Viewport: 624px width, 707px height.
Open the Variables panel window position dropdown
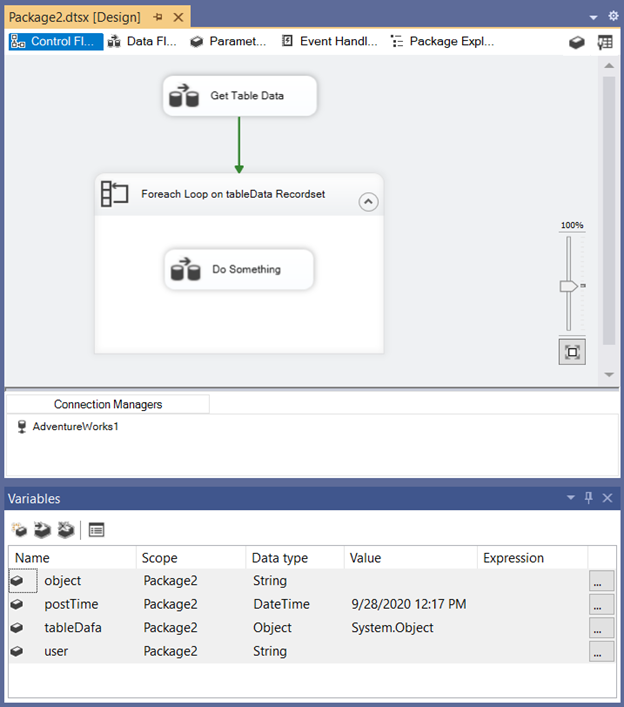coord(571,498)
